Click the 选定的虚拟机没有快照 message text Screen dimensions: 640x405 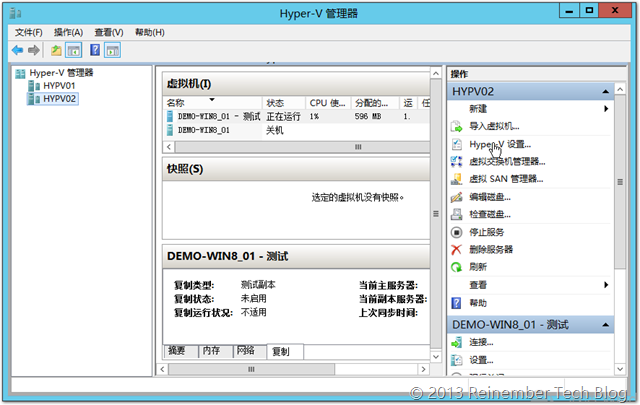click(358, 198)
